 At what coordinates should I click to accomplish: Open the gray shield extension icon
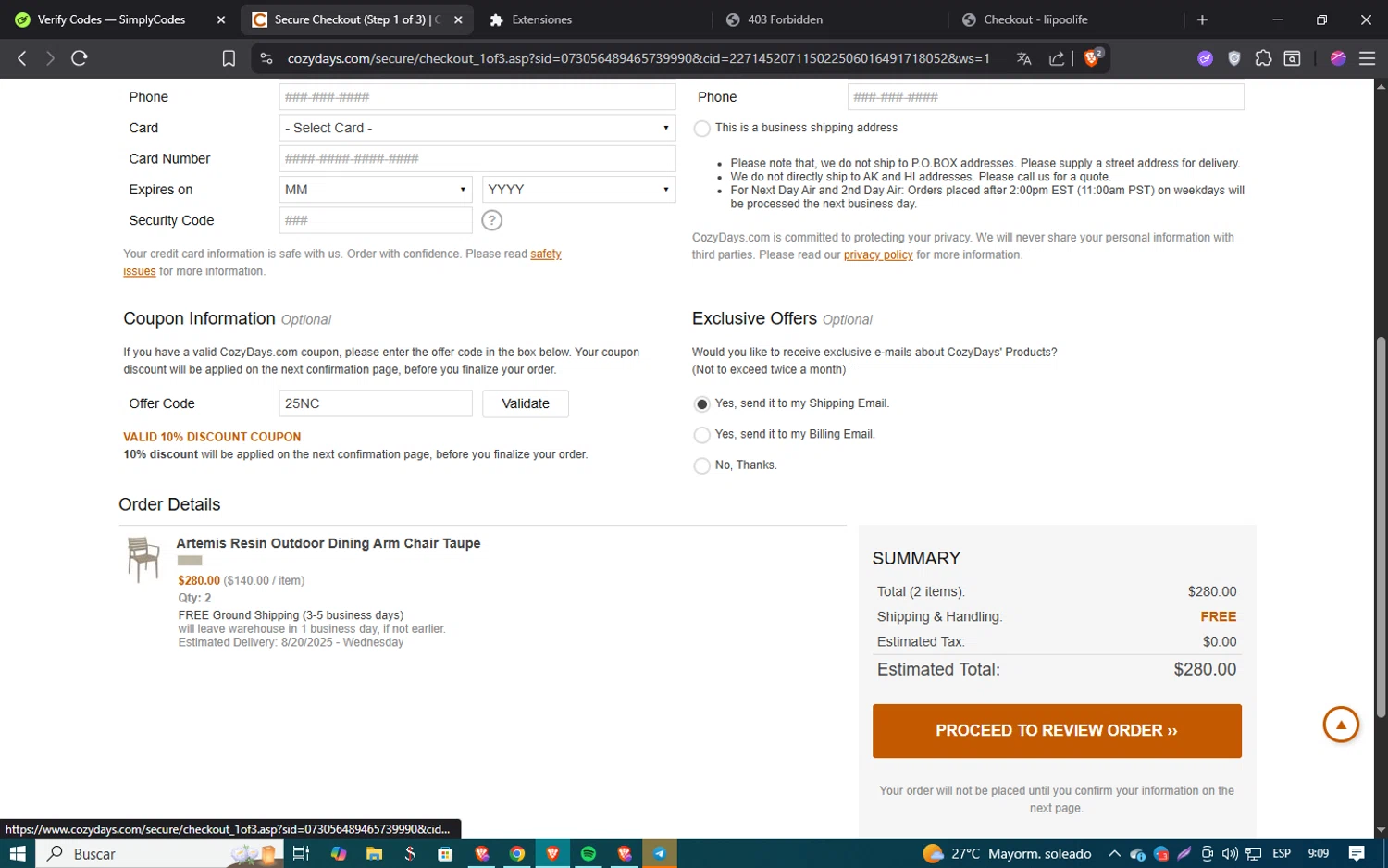(x=1234, y=58)
